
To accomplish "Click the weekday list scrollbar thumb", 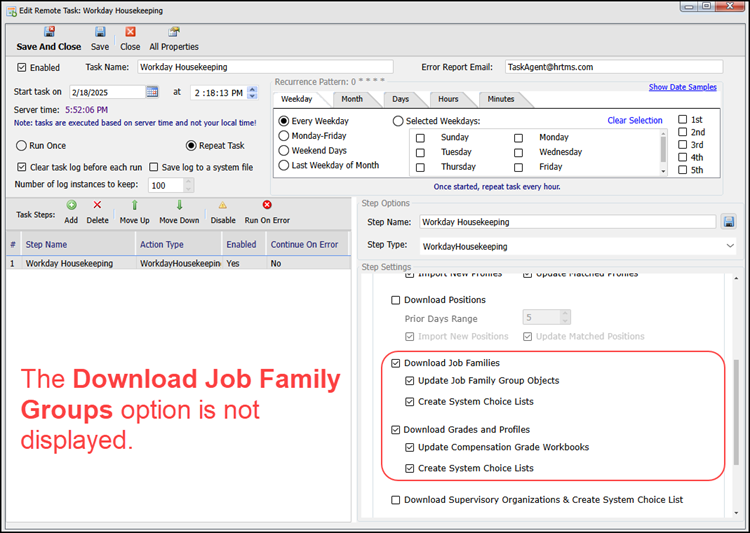I will pos(663,149).
